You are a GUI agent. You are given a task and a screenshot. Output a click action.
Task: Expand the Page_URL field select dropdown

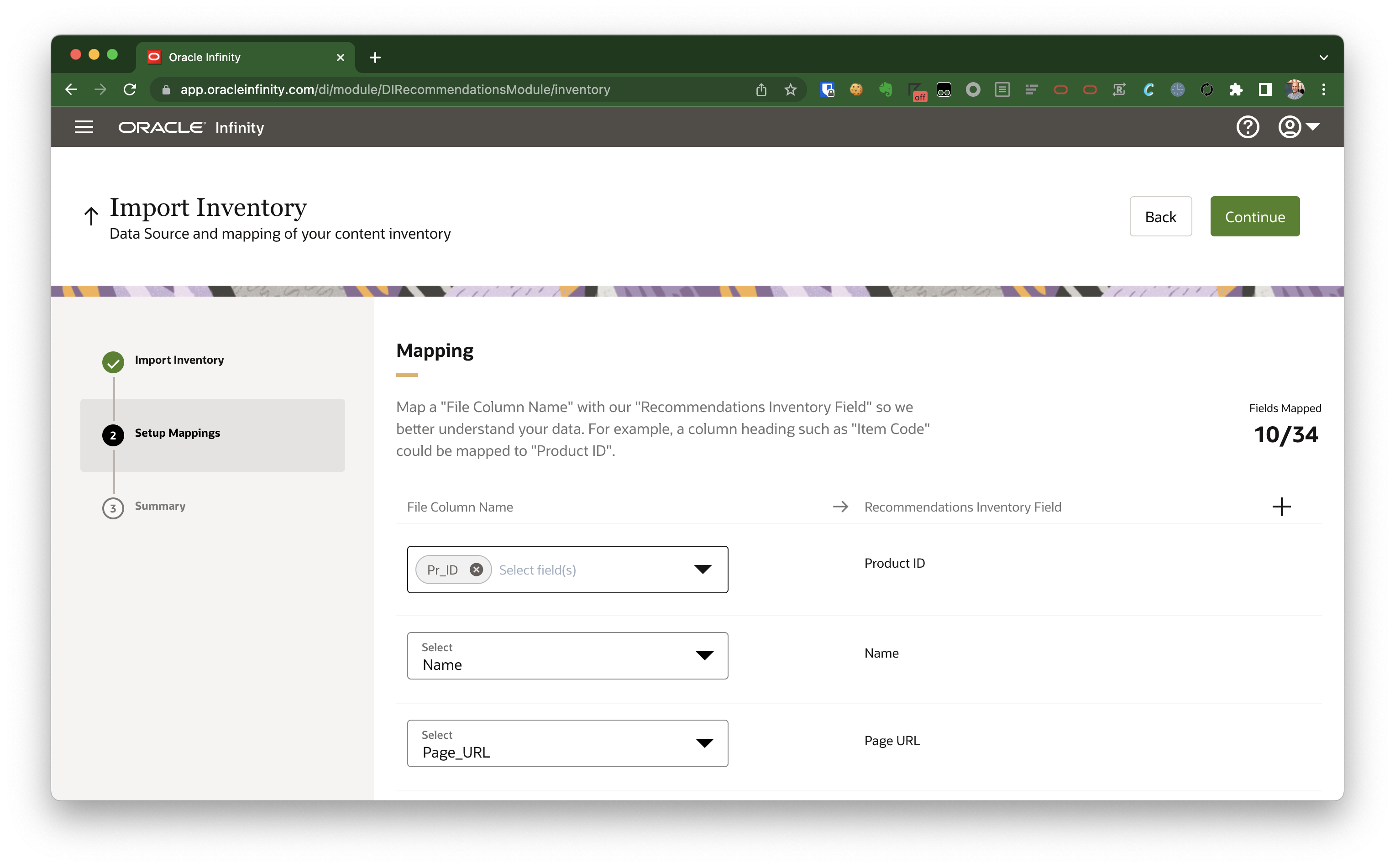[x=706, y=743]
